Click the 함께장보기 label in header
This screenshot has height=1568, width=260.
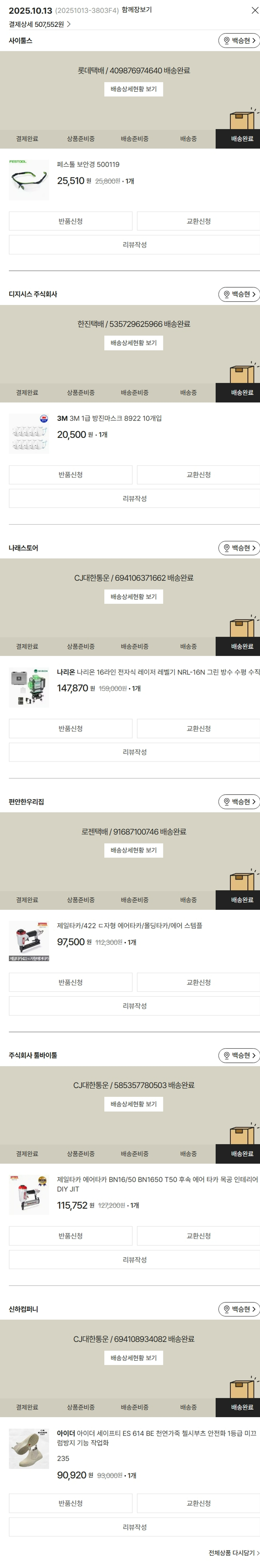pyautogui.click(x=137, y=10)
